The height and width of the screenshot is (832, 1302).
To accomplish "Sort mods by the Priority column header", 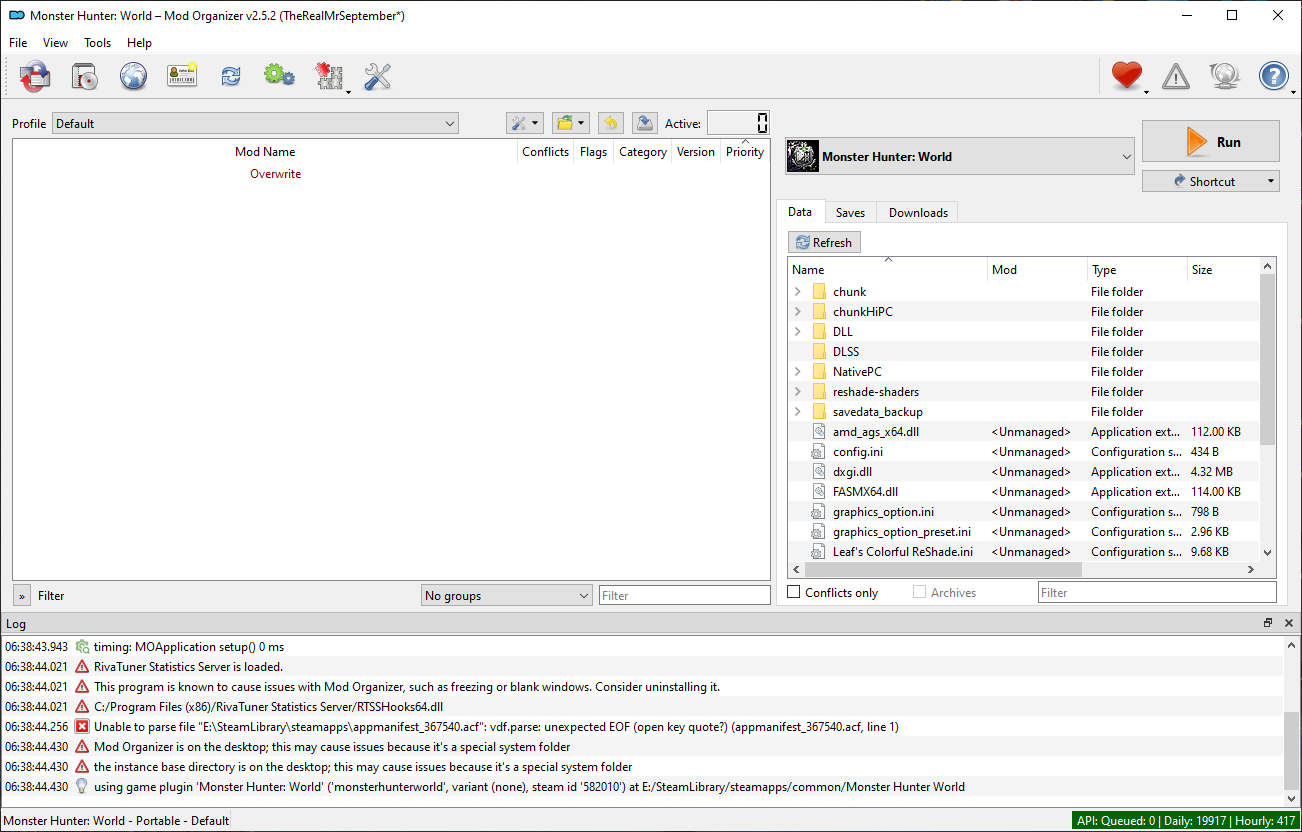I will (x=745, y=152).
